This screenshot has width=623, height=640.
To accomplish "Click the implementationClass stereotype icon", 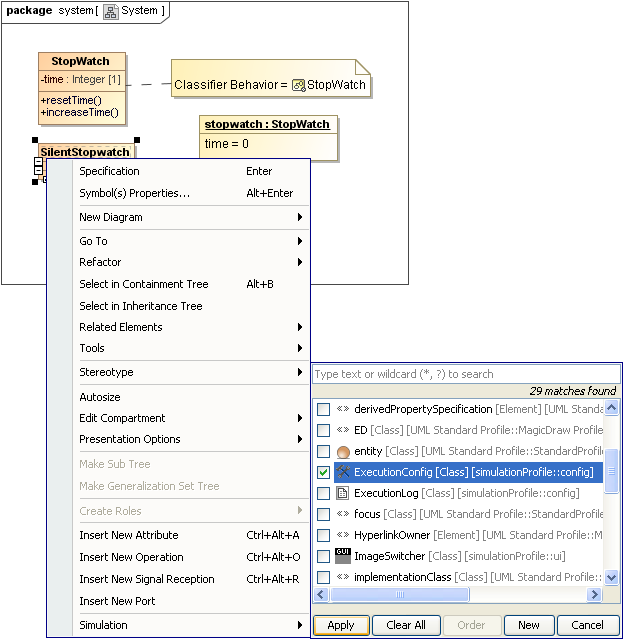I will coord(343,577).
